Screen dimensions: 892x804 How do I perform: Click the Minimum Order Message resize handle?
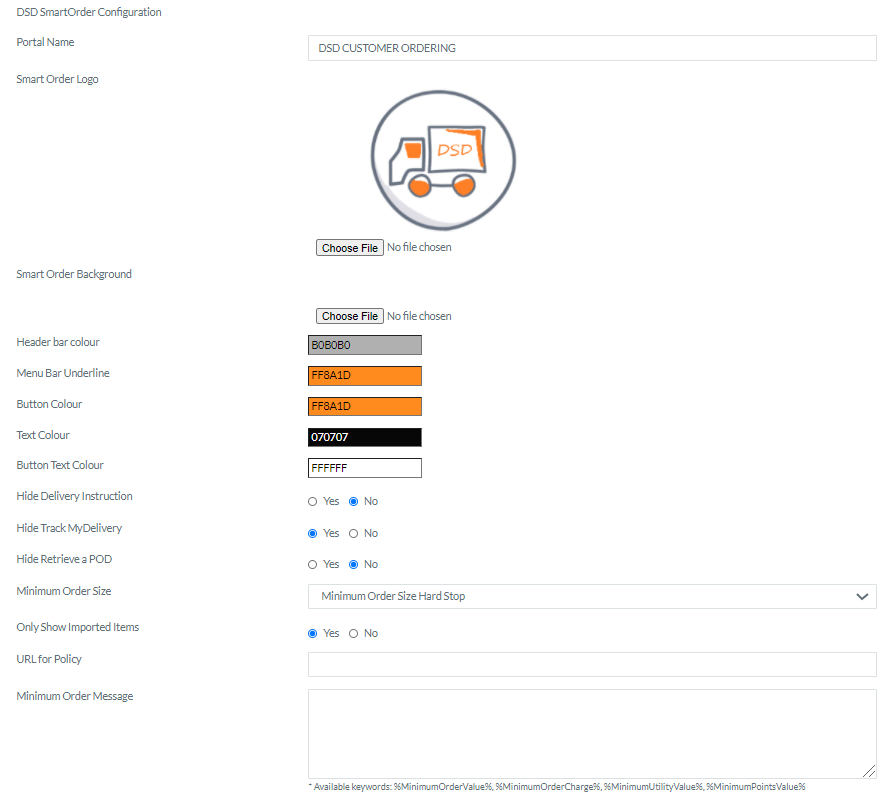point(869,772)
